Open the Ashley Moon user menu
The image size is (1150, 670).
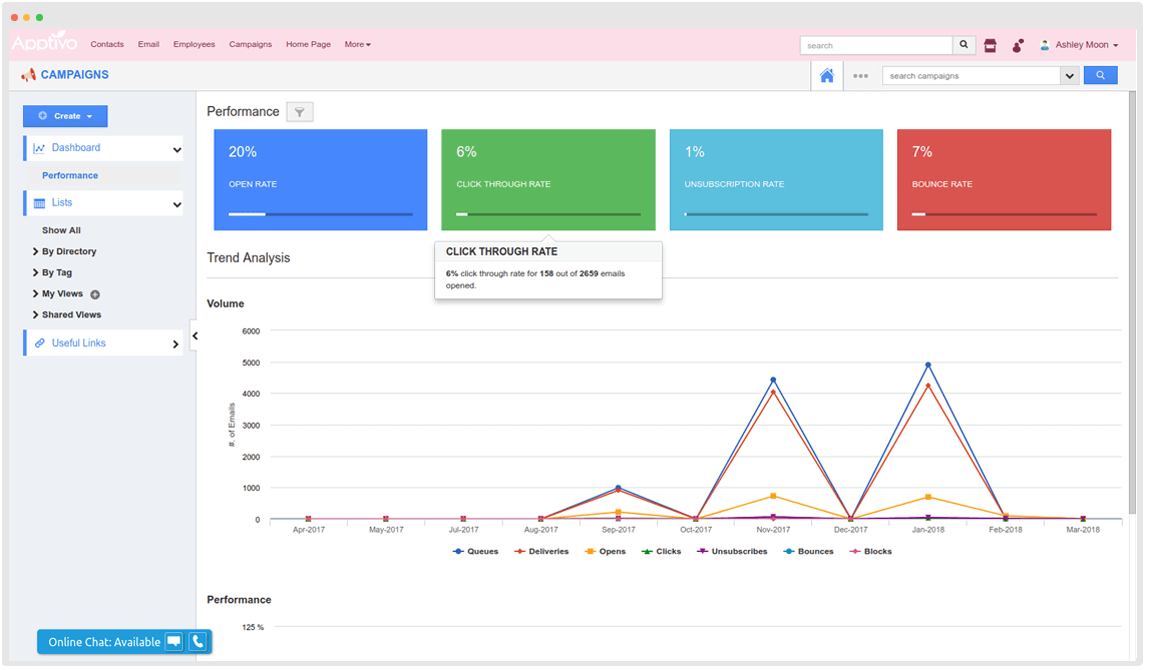click(x=1079, y=45)
